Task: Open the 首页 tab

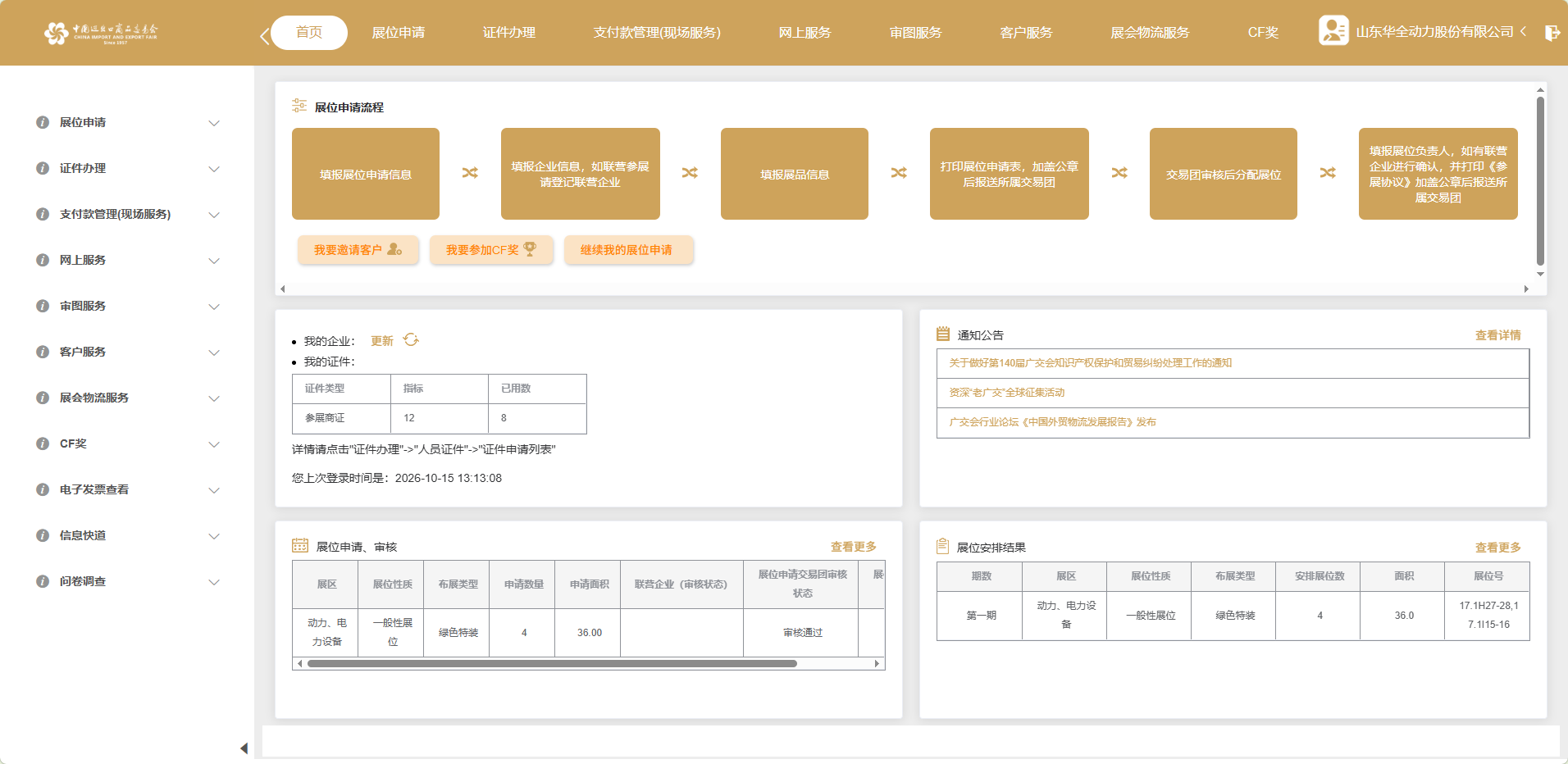Action: point(309,32)
